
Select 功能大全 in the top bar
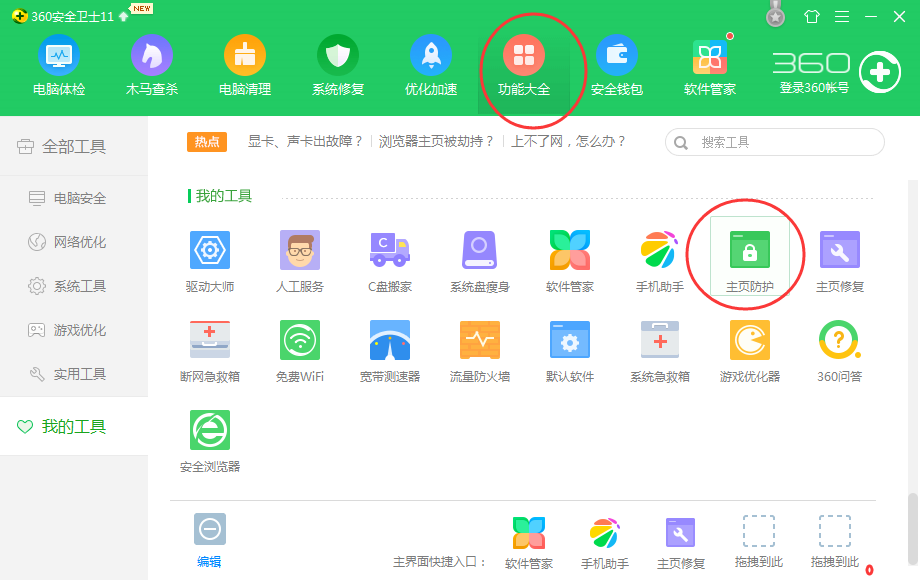tap(524, 66)
